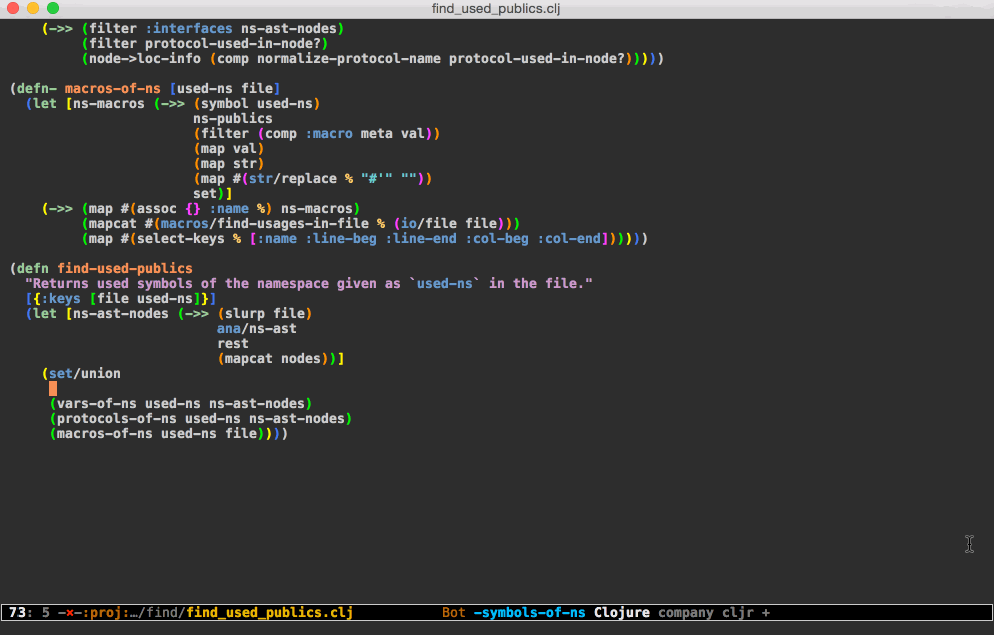Viewport: 994px width, 635px height.
Task: Click the Clojure major mode indicator
Action: click(621, 612)
